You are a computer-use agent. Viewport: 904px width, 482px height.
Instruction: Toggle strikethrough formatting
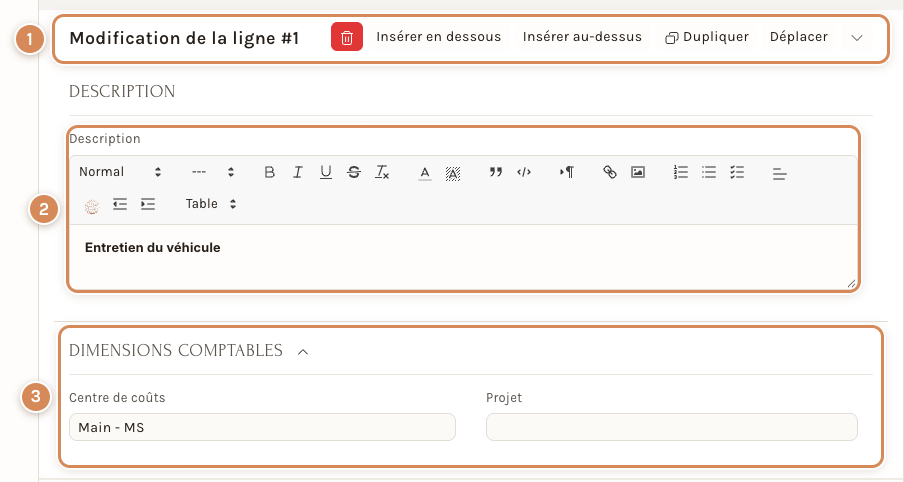[x=354, y=172]
